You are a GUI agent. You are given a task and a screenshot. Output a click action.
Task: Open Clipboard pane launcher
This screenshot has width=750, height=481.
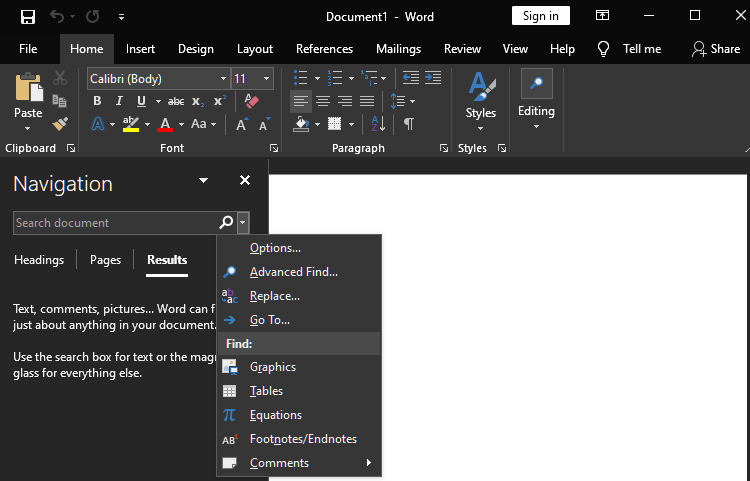point(71,149)
